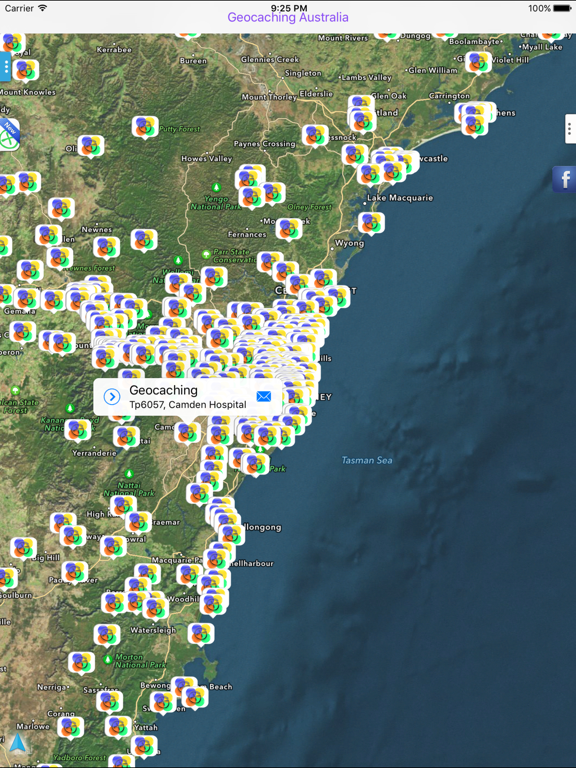Tap the battery indicator in status bar

point(561,8)
